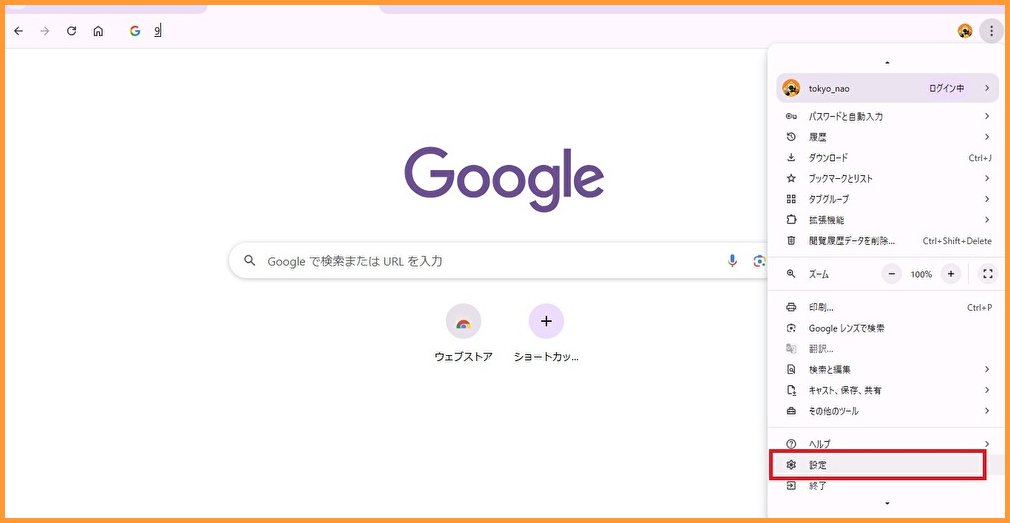
Task: Select 閲覧履歴データを削除 menu item
Action: click(x=887, y=241)
